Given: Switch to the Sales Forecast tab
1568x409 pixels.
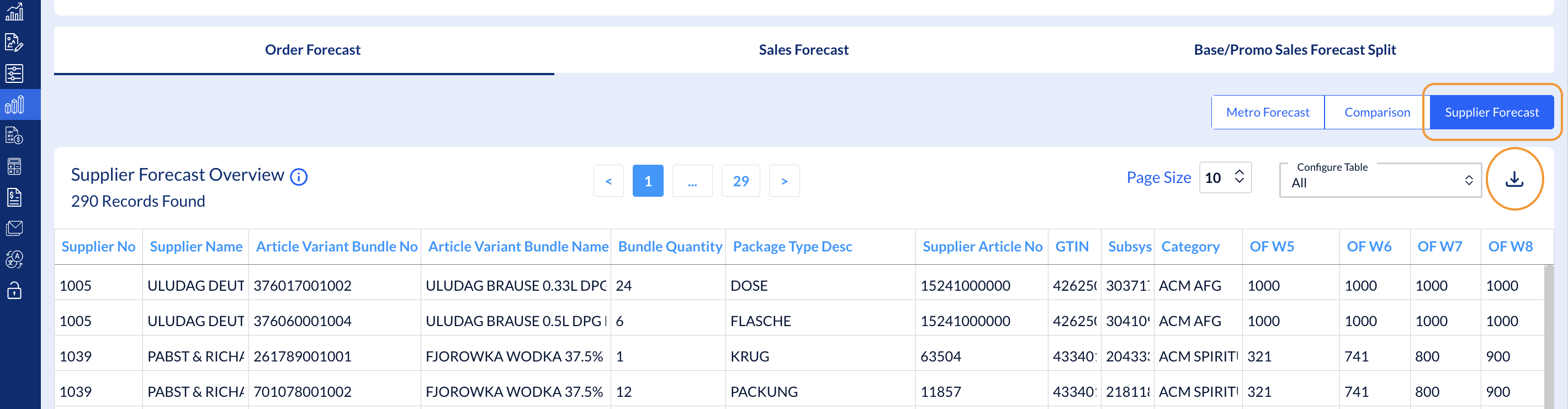Looking at the screenshot, I should pos(803,50).
